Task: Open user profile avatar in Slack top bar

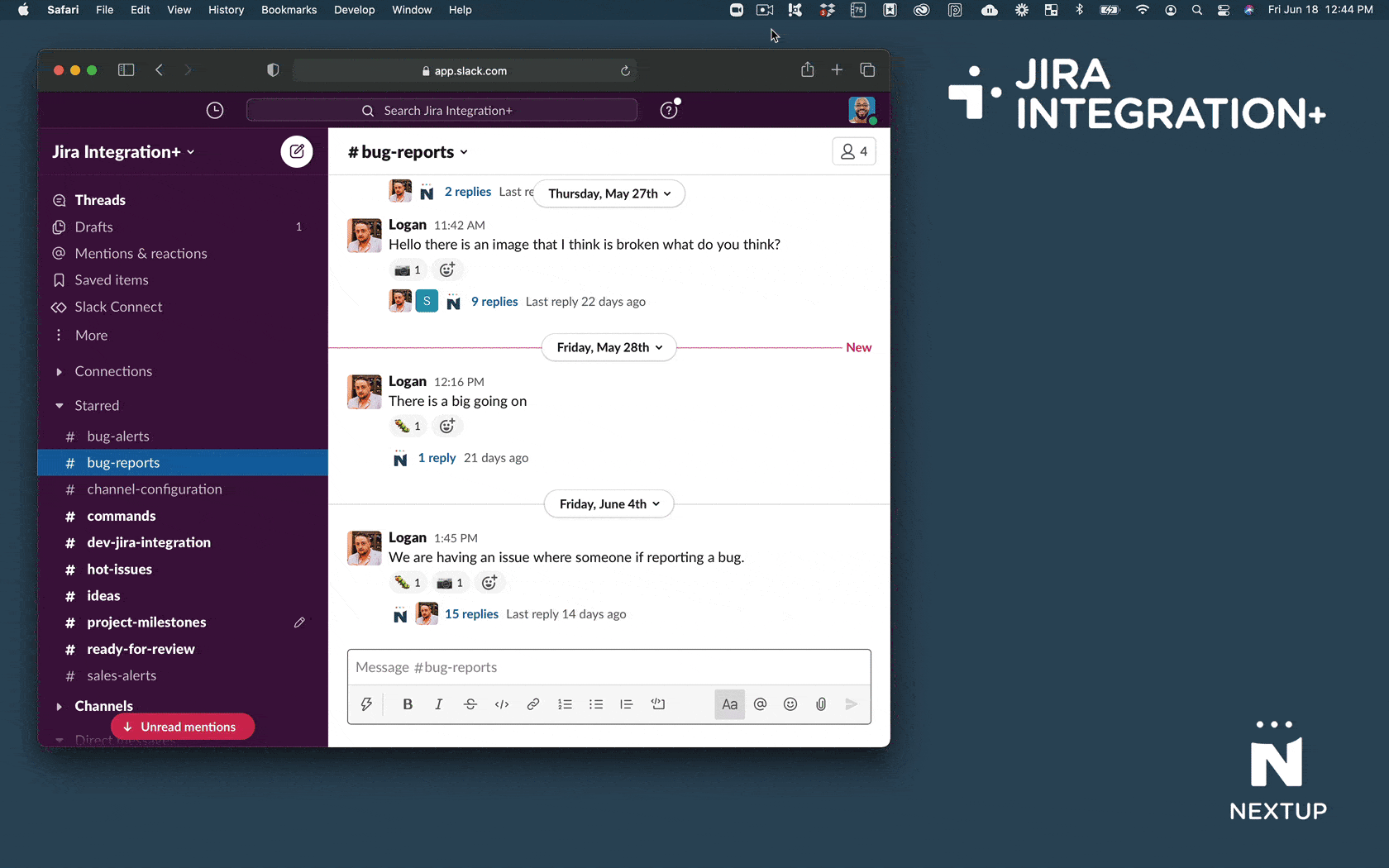Action: [x=862, y=110]
